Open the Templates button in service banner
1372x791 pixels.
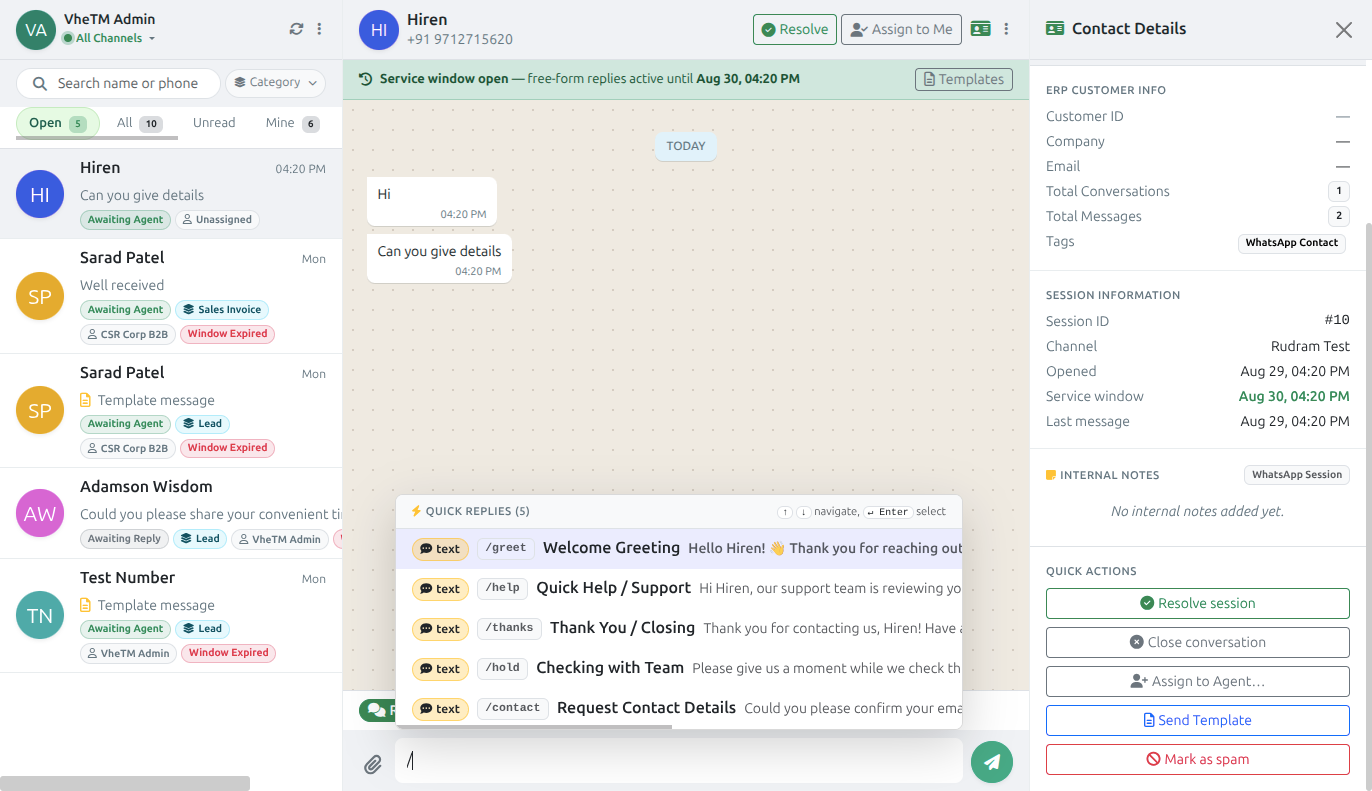[x=964, y=79]
